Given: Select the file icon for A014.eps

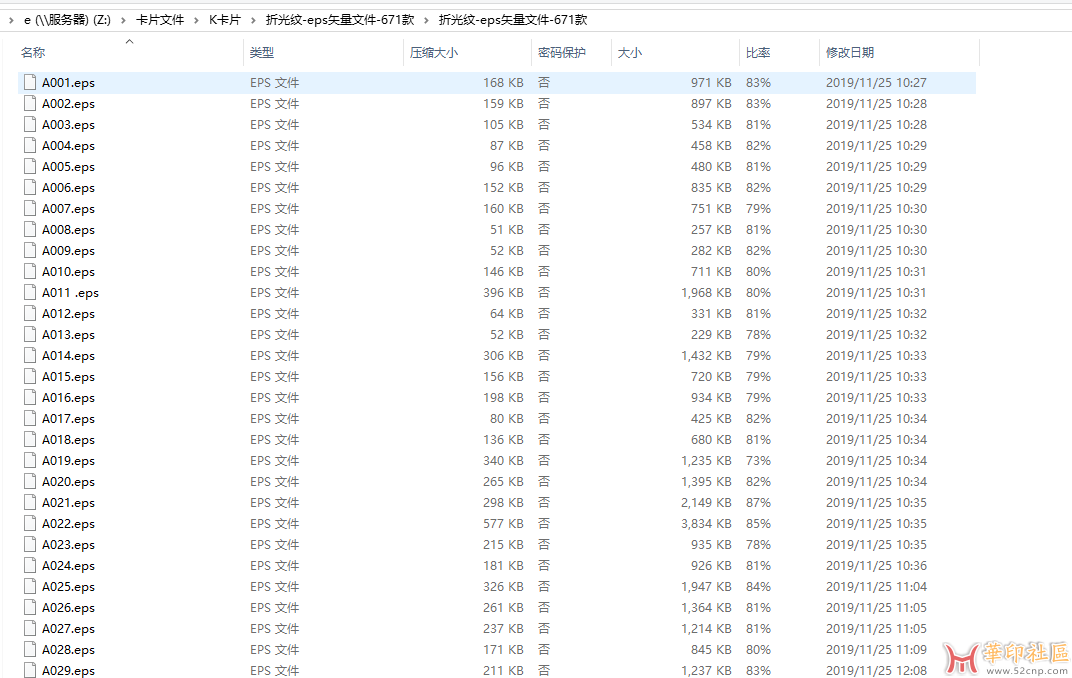Looking at the screenshot, I should click(x=29, y=356).
